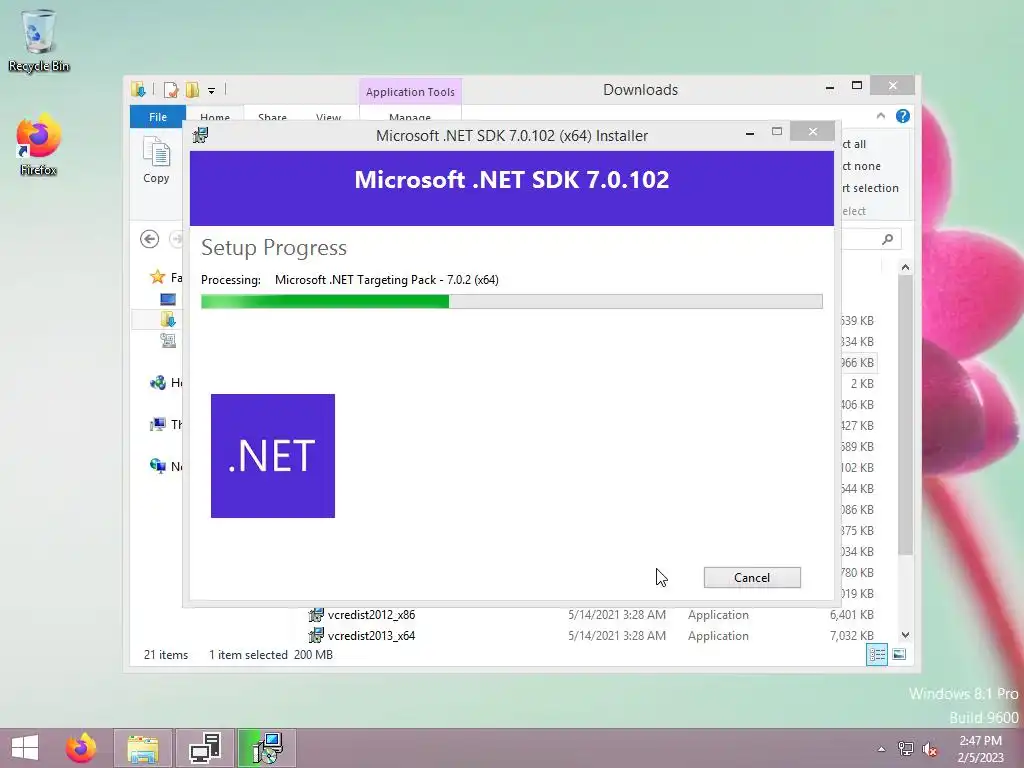Click the .NET logo image in installer
This screenshot has width=1024, height=768.
(x=273, y=456)
